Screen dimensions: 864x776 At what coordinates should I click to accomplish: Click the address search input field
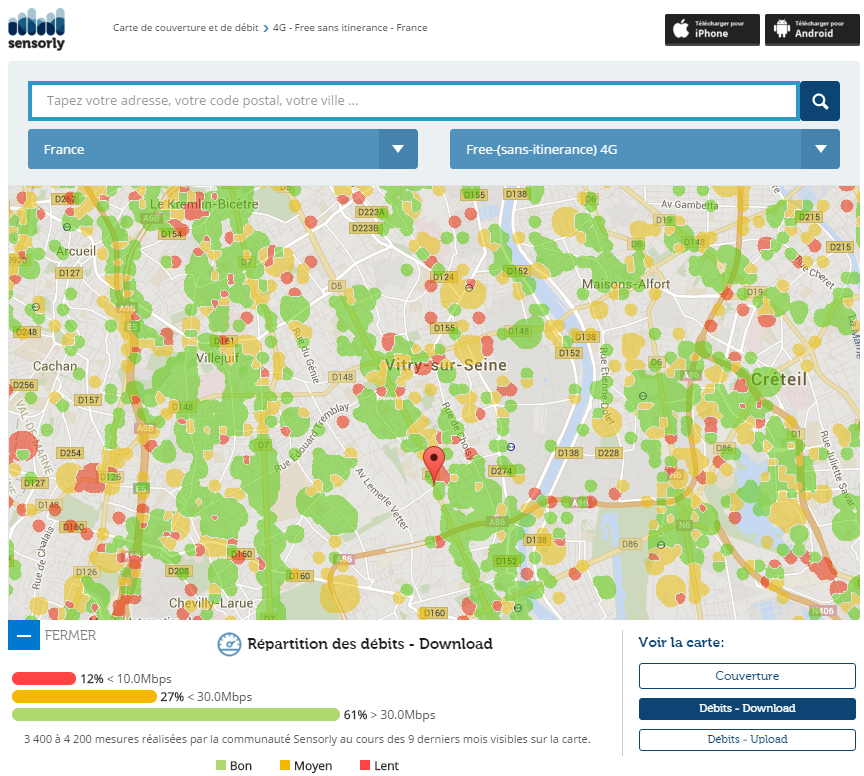pos(413,101)
